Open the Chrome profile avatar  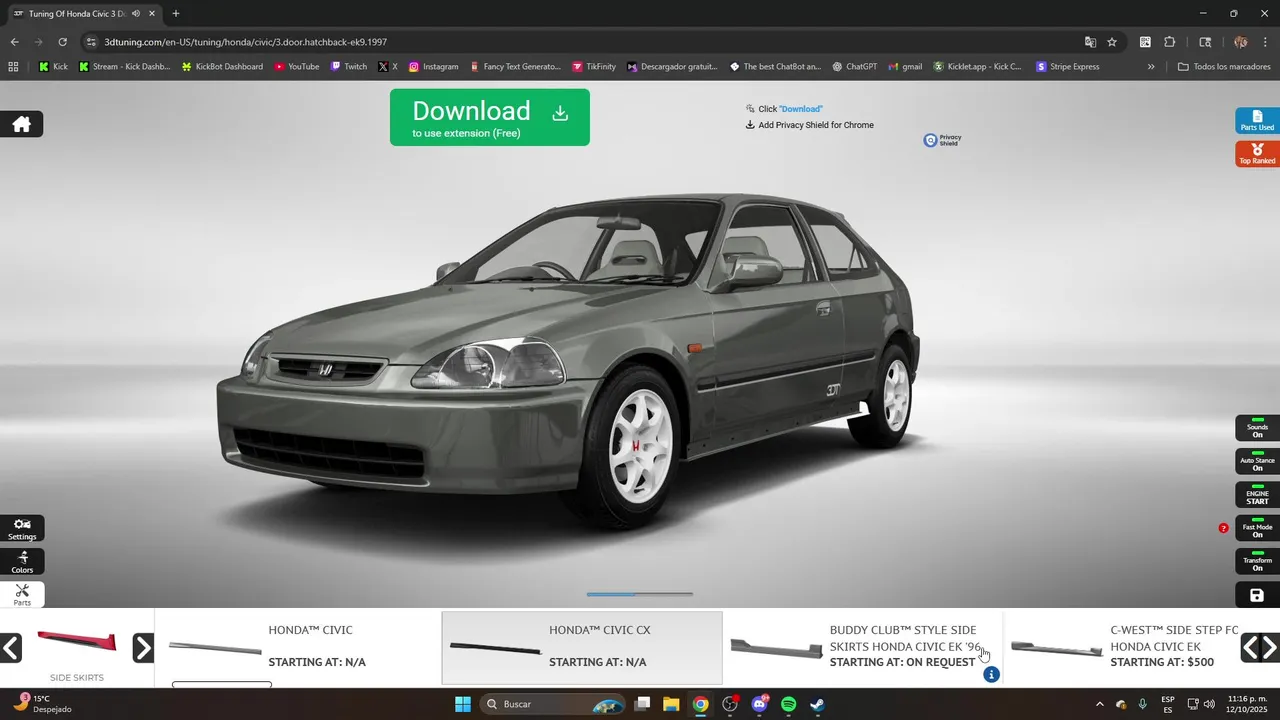pyautogui.click(x=1241, y=42)
